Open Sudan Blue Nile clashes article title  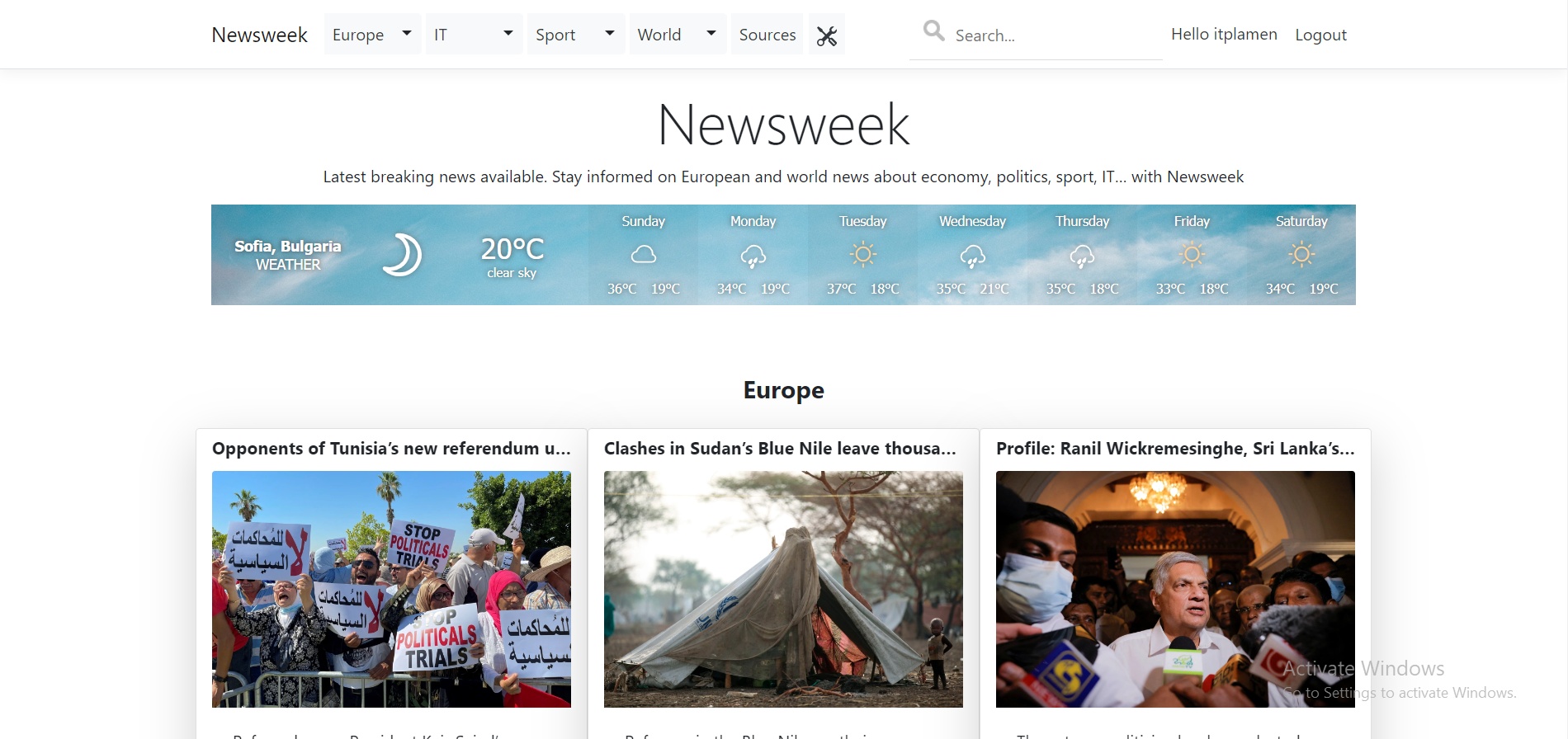click(781, 448)
